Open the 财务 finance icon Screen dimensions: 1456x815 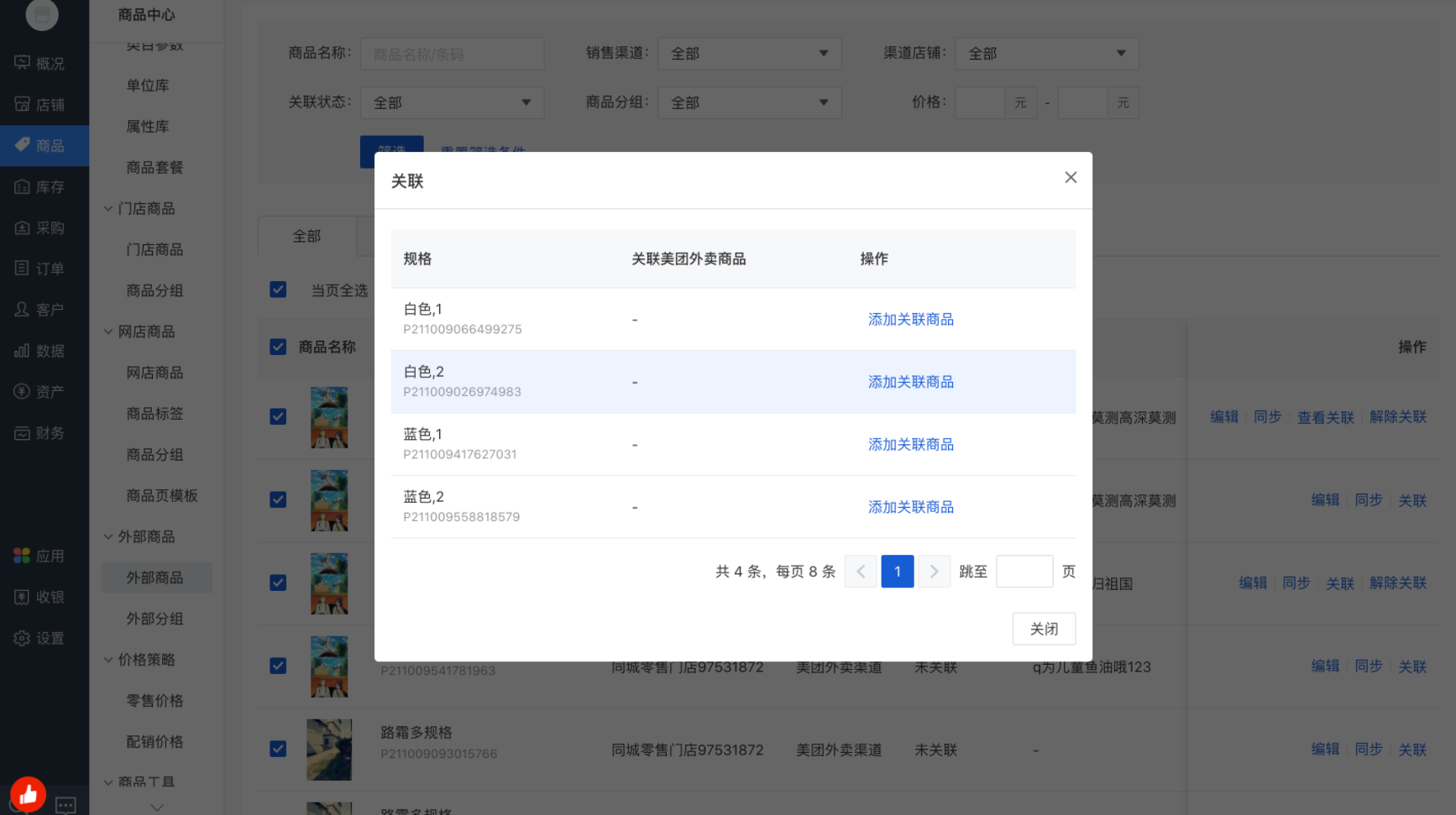[22, 433]
